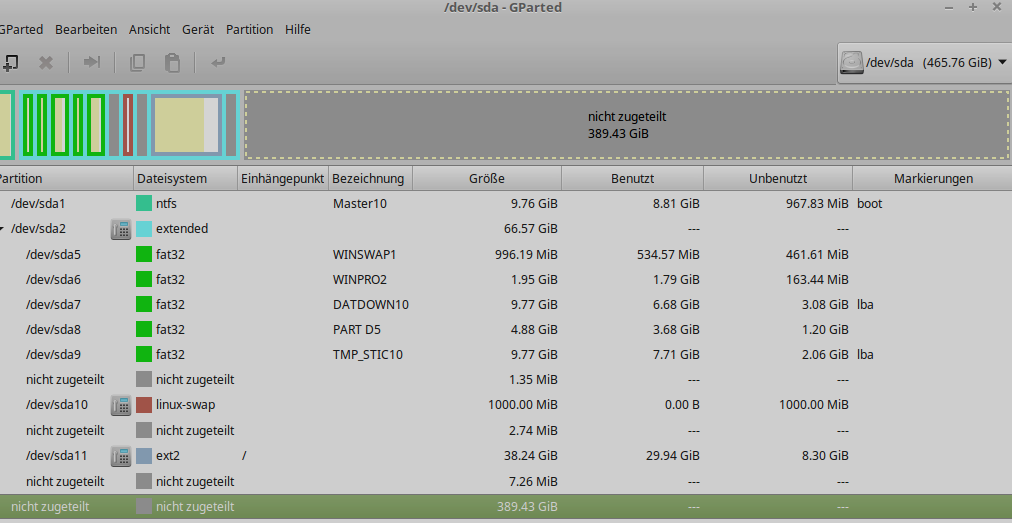The image size is (1012, 523).
Task: Click the WINSWAP1 label text
Action: coord(365,254)
